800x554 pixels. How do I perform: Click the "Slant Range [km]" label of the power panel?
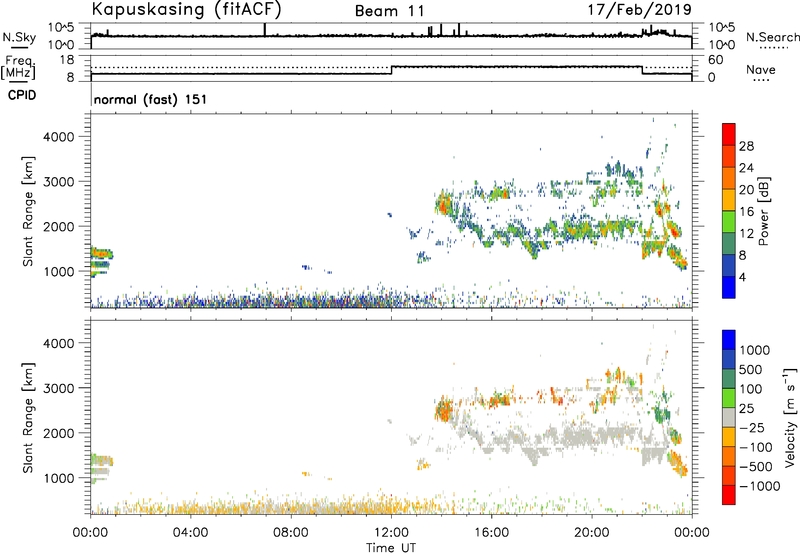(28, 211)
